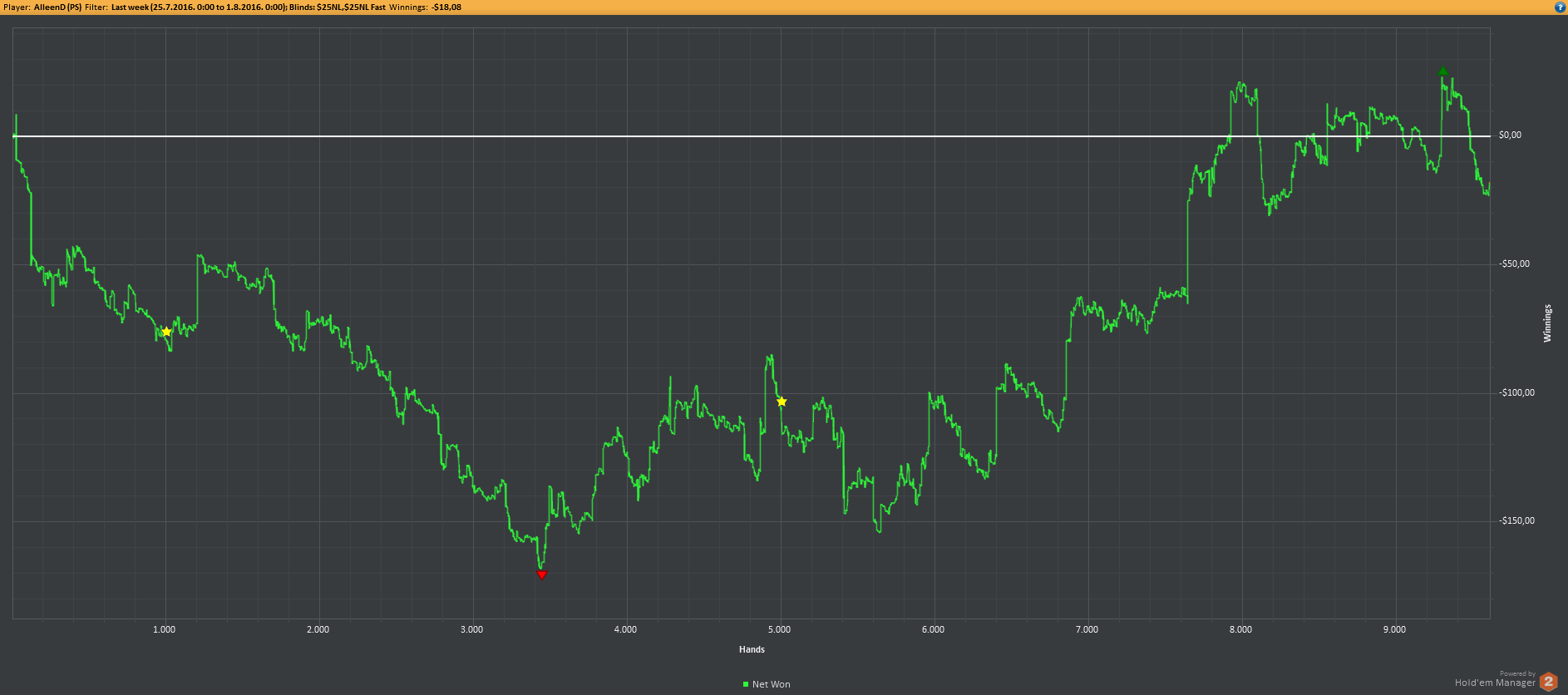Click the "1.000" x-axis label

[x=165, y=629]
